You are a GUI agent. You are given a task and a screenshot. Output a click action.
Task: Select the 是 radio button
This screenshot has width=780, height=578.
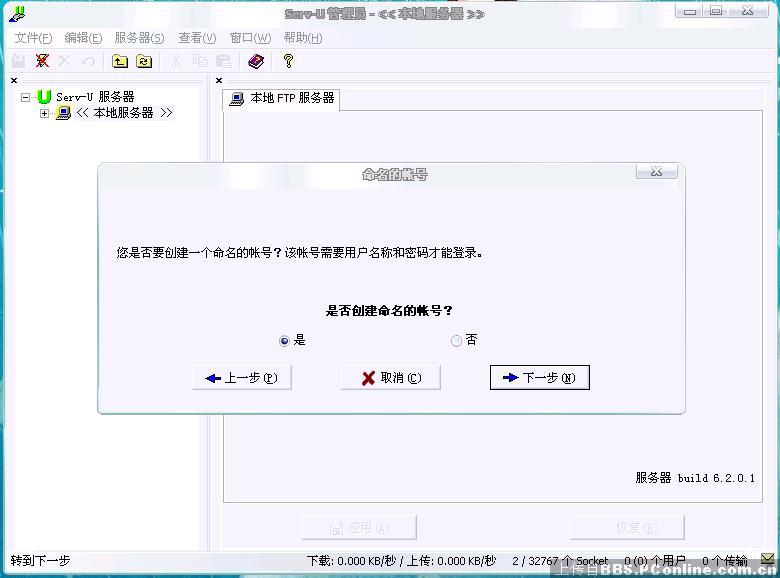[285, 341]
